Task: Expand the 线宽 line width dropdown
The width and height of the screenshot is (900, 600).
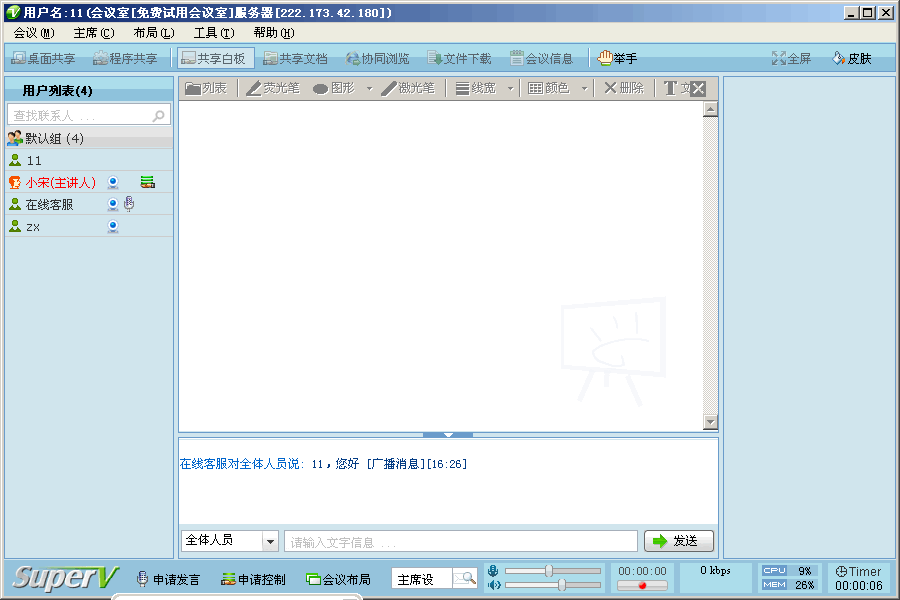Action: 510,88
